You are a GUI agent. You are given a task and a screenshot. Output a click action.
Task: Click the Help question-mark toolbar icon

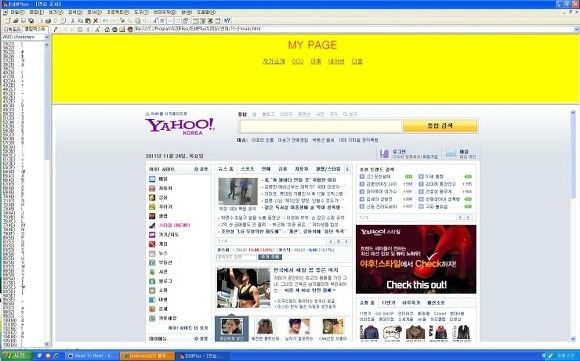click(227, 21)
